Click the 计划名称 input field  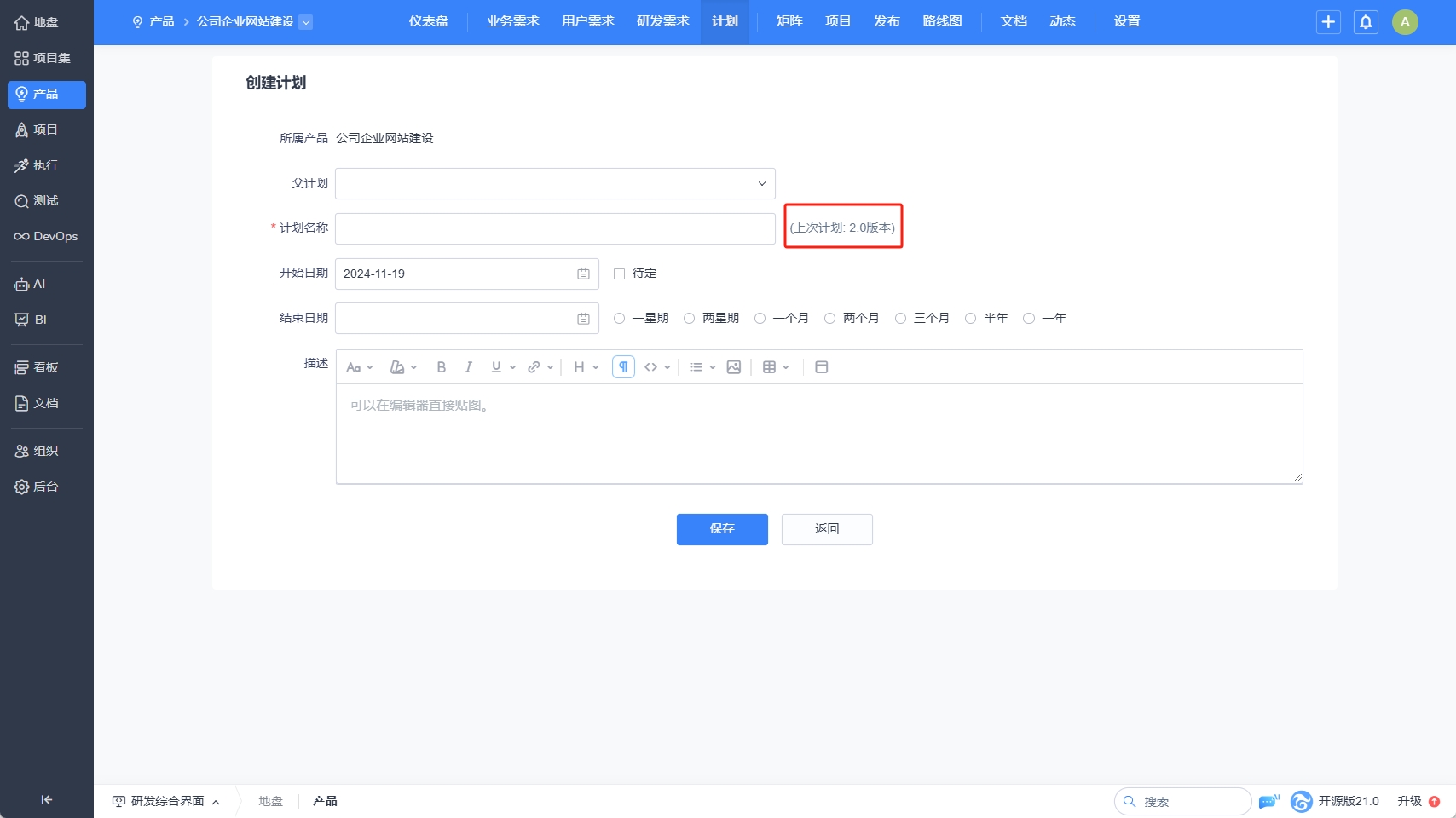pyautogui.click(x=555, y=228)
